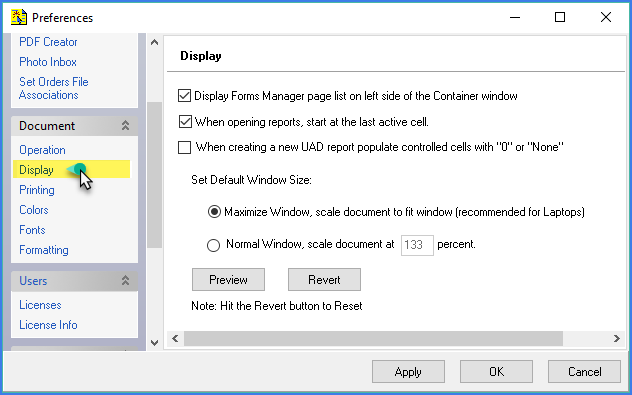Open the Photo Inbox preferences
The height and width of the screenshot is (395, 632).
point(48,62)
